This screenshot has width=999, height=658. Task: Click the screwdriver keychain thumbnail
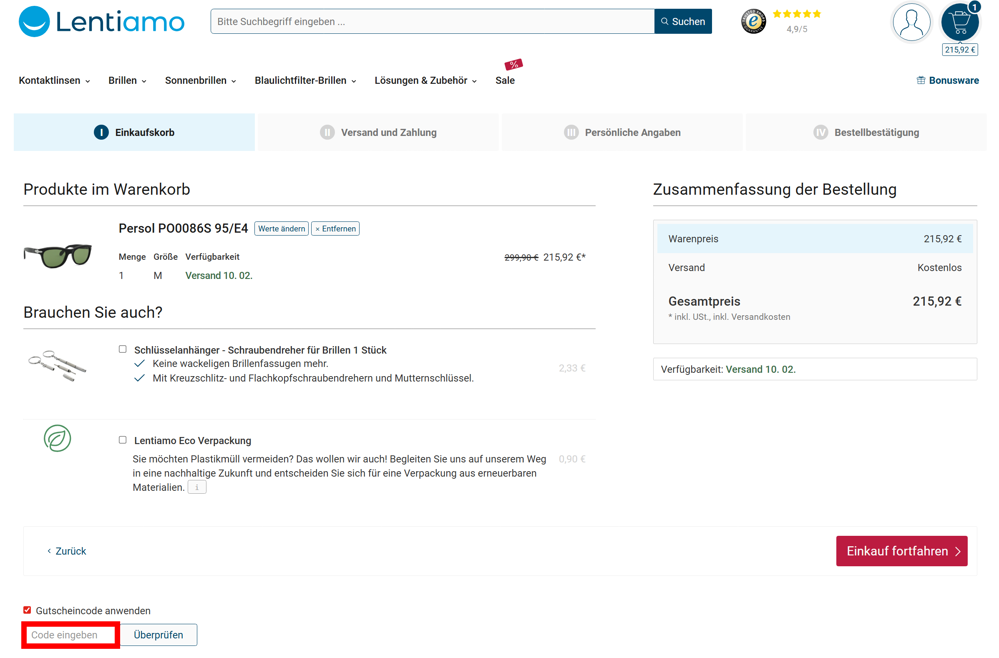(57, 366)
